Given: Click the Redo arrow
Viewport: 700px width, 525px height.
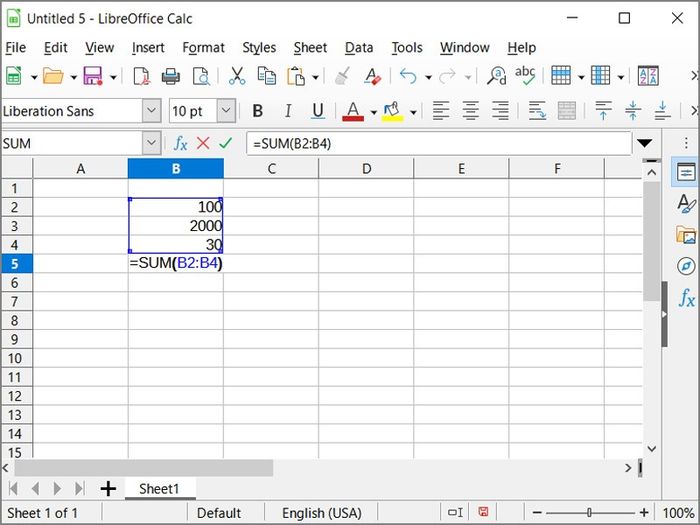Looking at the screenshot, I should (447, 76).
